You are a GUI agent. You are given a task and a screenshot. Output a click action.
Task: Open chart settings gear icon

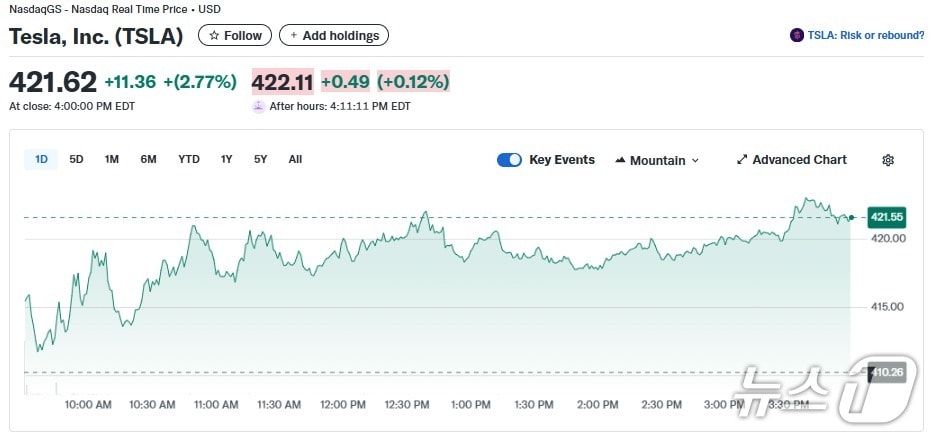[887, 160]
